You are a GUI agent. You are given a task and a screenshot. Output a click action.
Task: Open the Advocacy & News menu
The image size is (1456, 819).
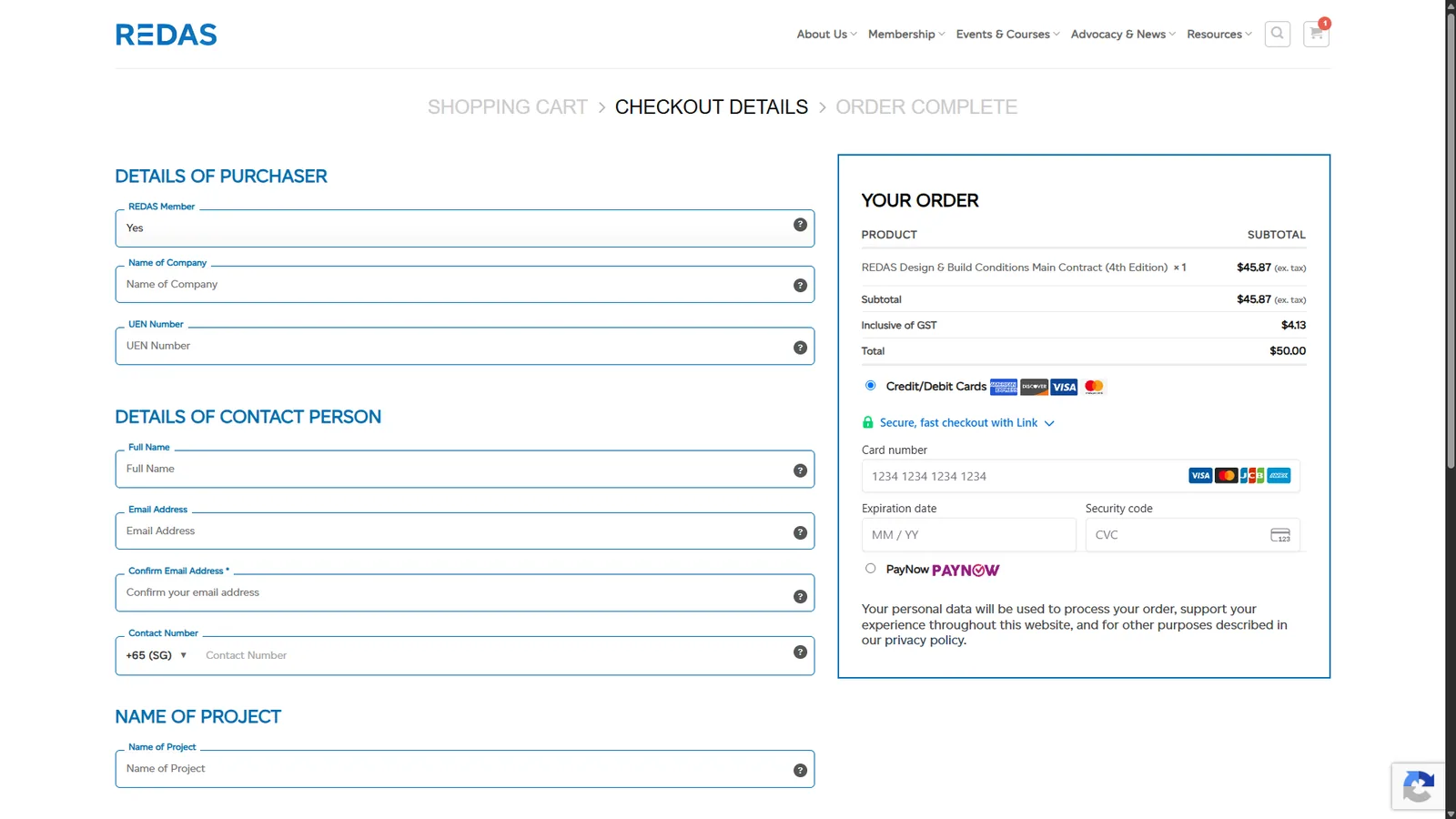coord(1123,35)
